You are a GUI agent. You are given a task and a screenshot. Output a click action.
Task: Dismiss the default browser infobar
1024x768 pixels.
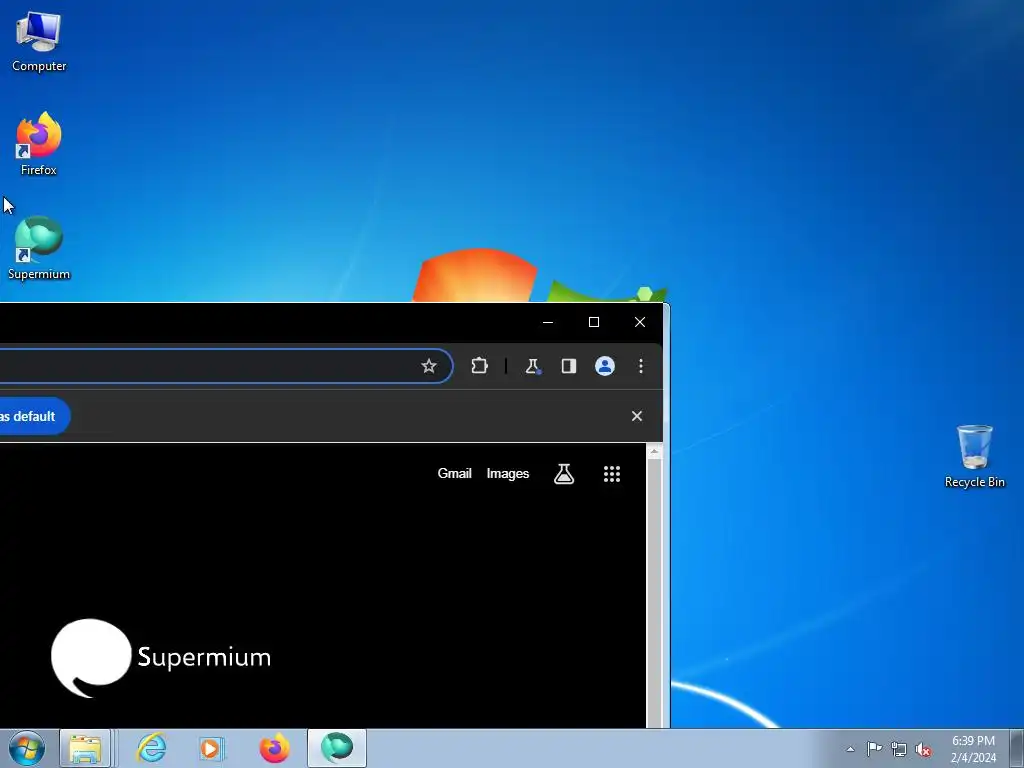637,416
